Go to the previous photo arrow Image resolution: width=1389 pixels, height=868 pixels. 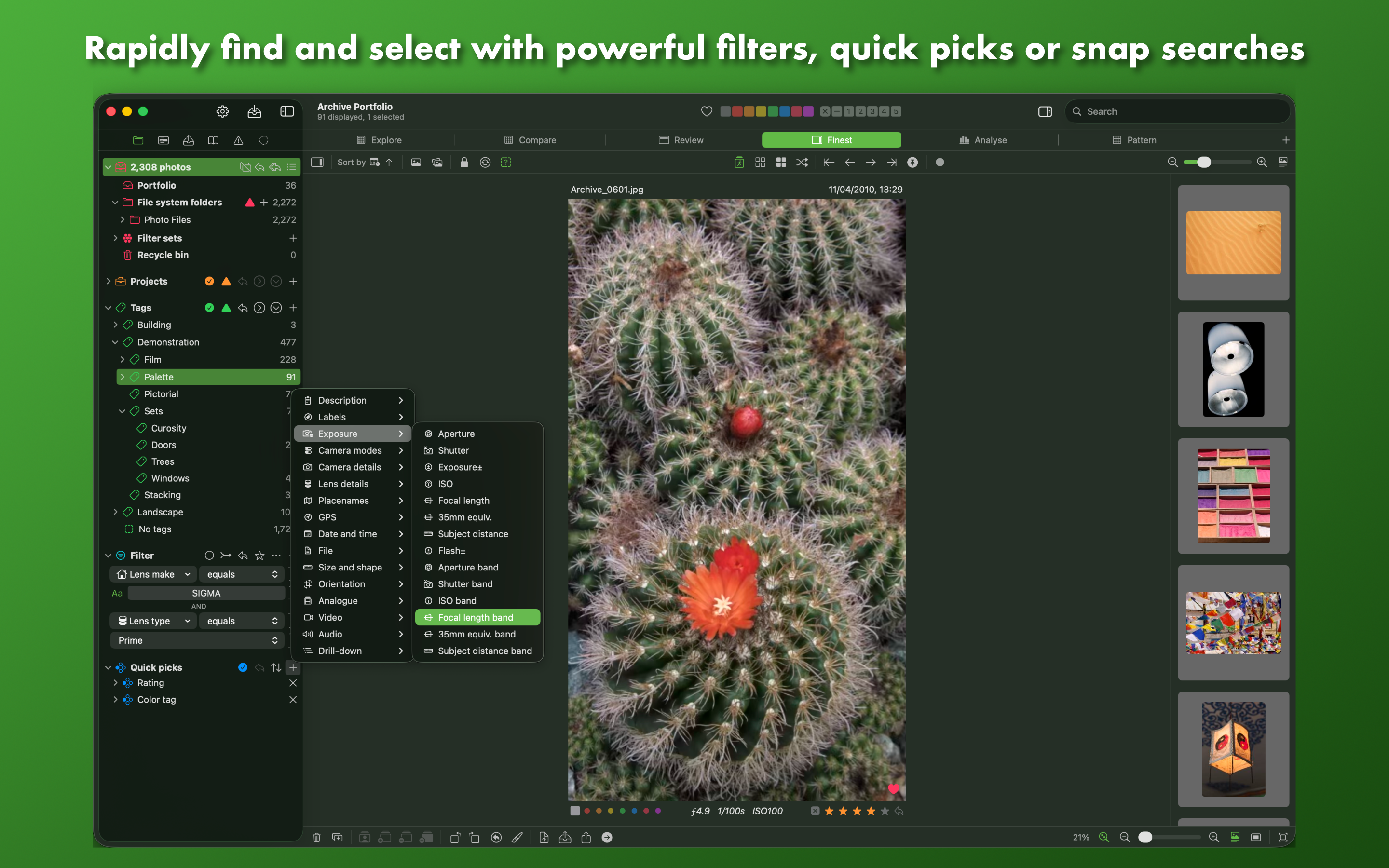click(x=849, y=163)
